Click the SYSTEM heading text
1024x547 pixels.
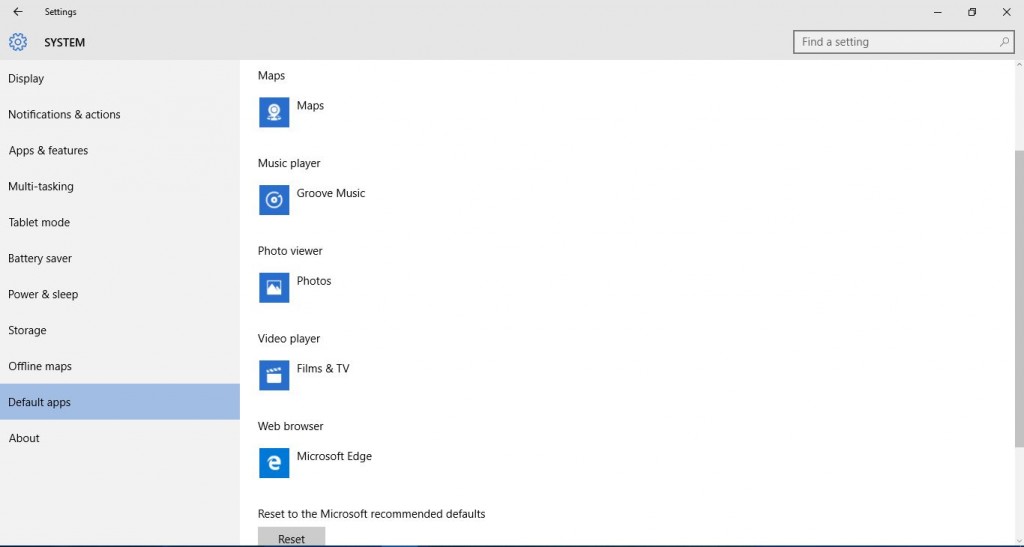65,42
